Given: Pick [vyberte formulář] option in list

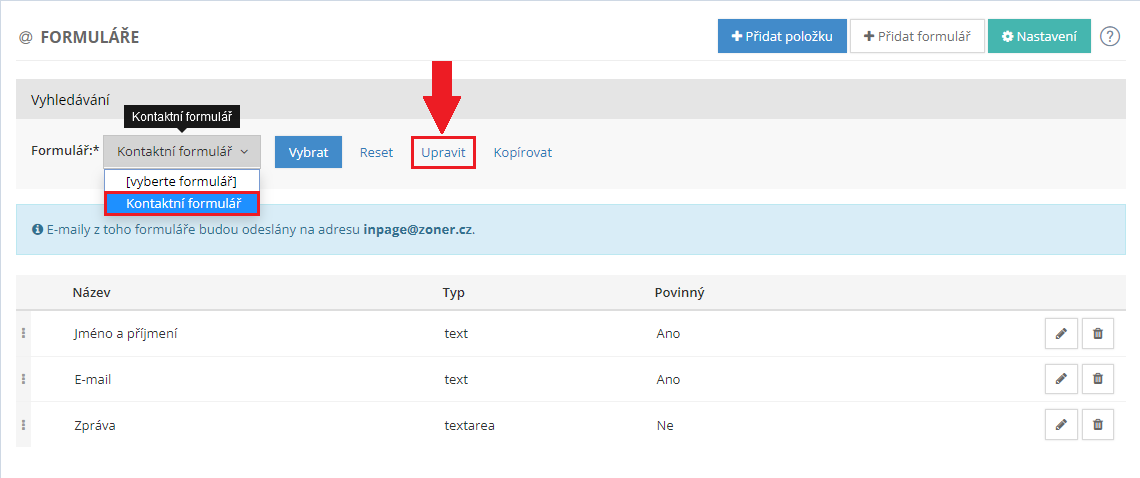Looking at the screenshot, I should (x=181, y=181).
